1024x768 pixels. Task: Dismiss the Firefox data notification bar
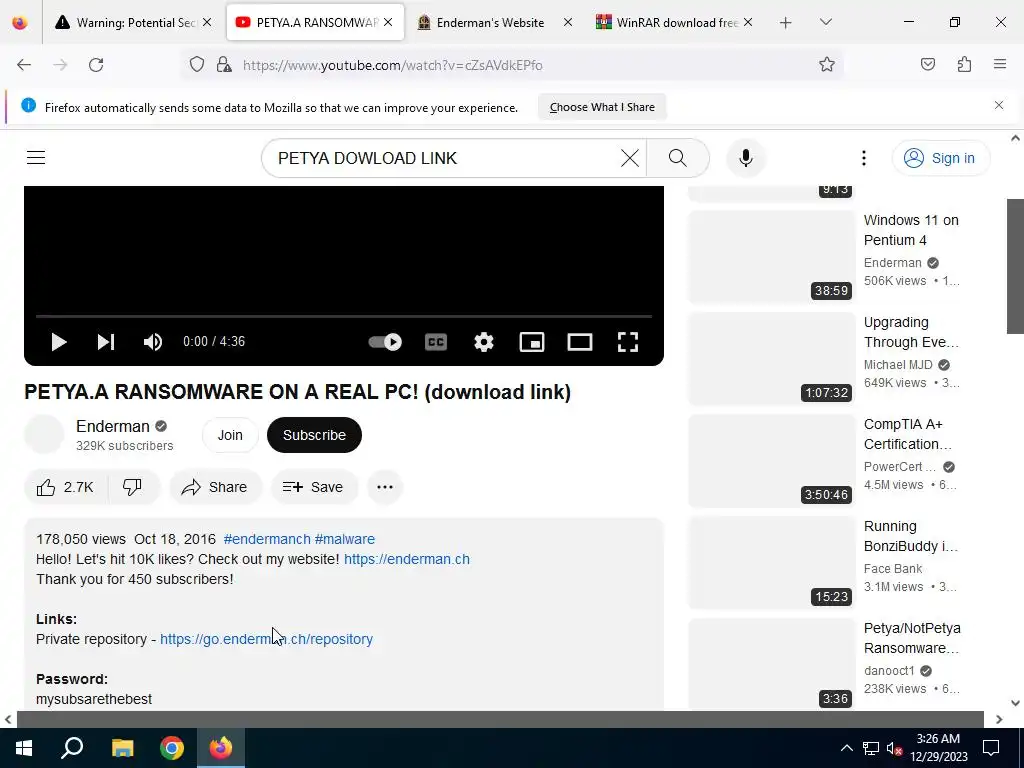click(999, 105)
